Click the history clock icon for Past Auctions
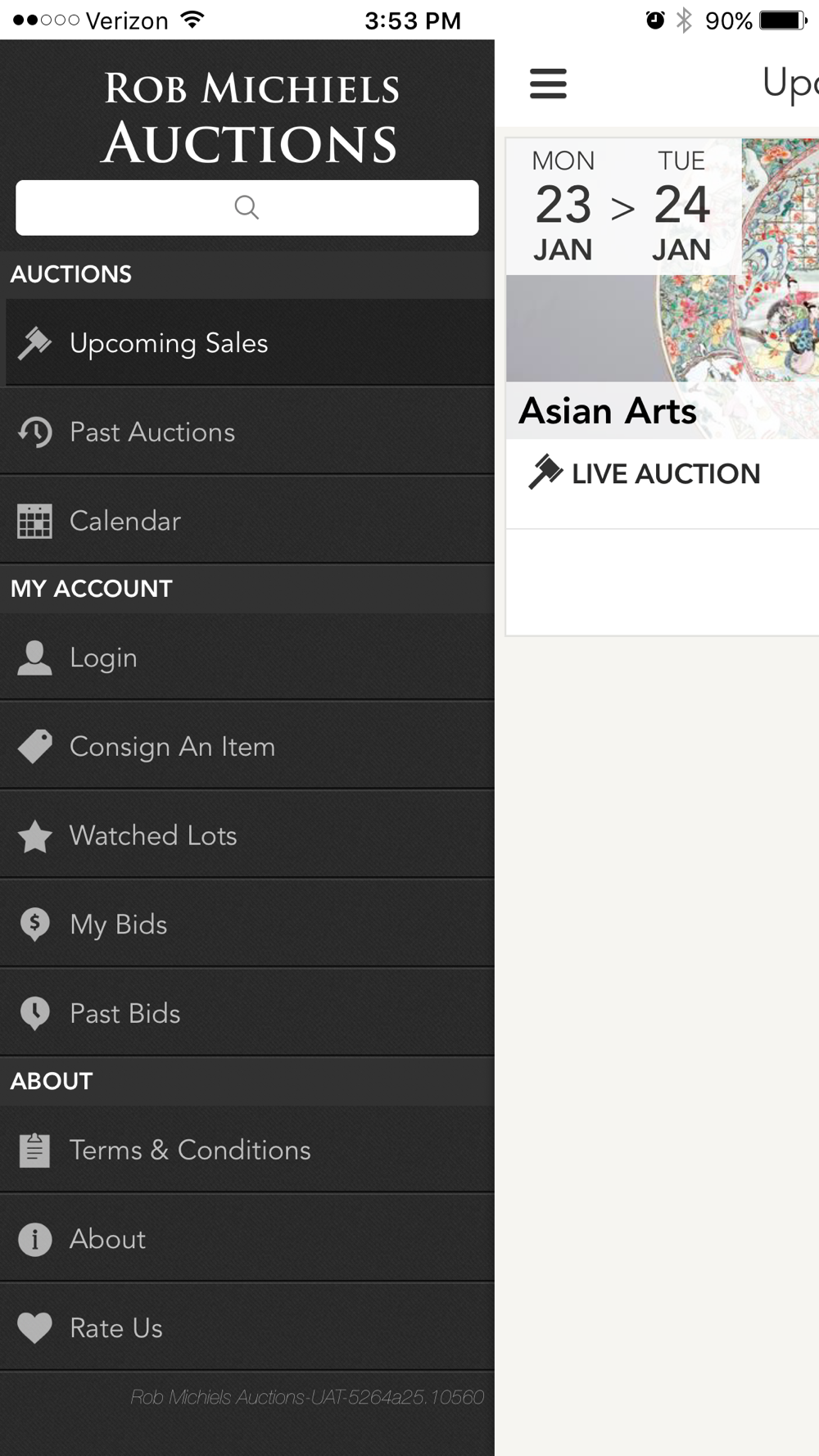The image size is (819, 1456). [x=34, y=432]
